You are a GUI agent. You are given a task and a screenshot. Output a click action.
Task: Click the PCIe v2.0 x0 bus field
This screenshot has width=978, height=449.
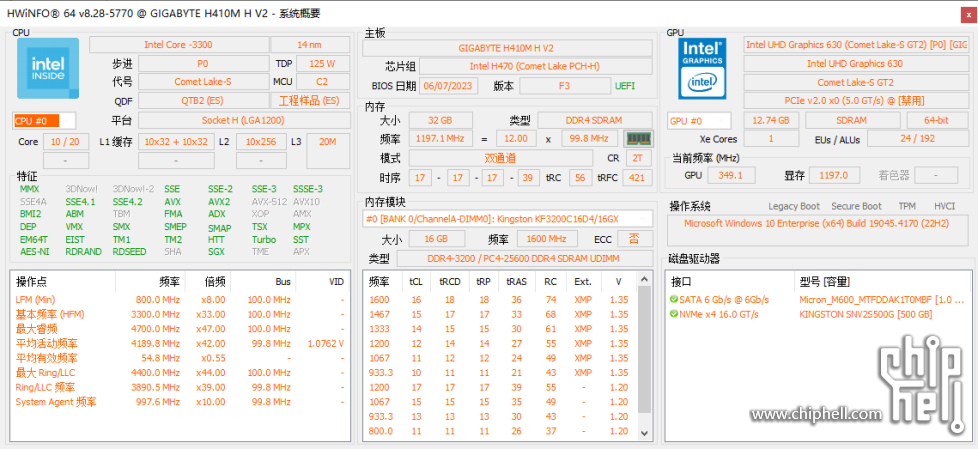pos(855,100)
